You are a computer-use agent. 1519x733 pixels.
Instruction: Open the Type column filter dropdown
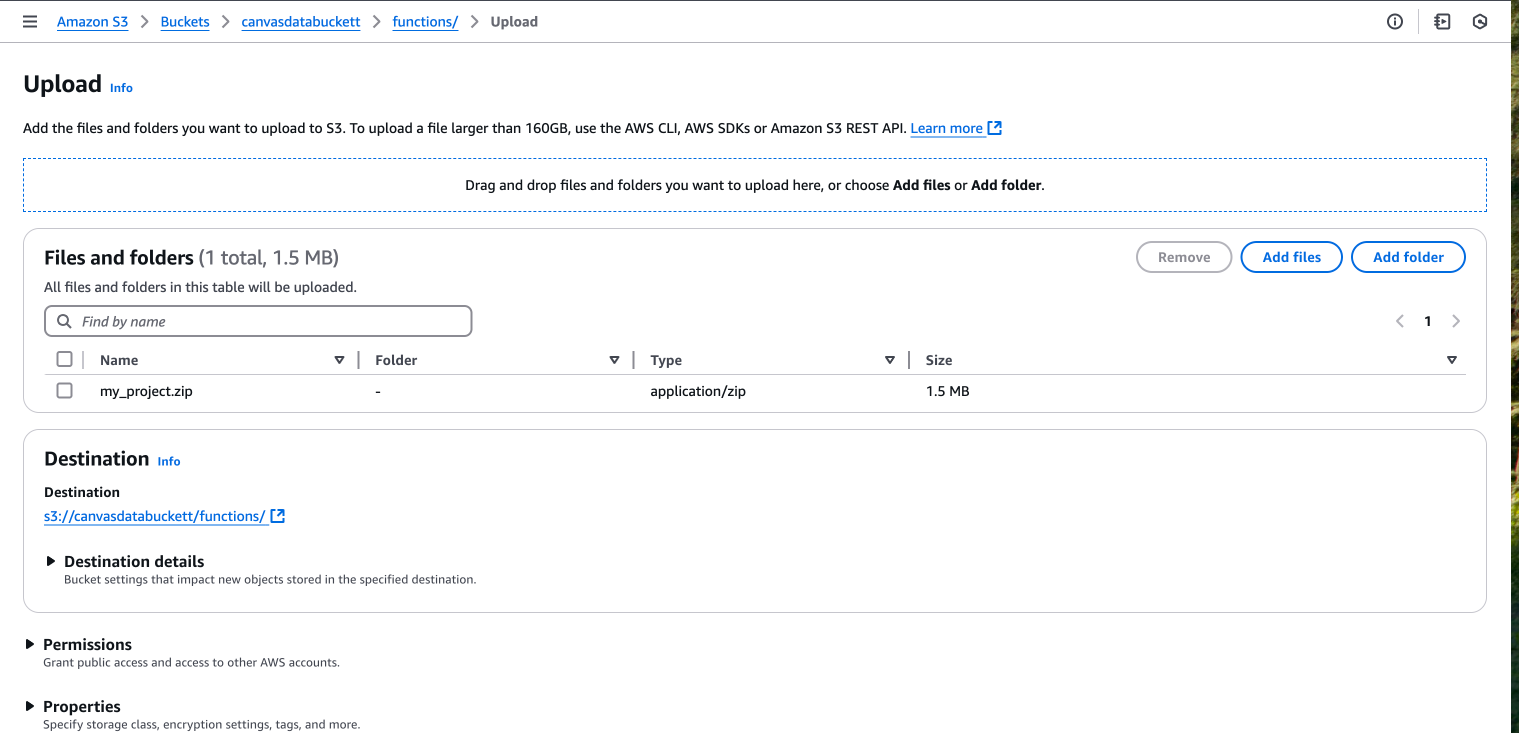click(x=890, y=359)
